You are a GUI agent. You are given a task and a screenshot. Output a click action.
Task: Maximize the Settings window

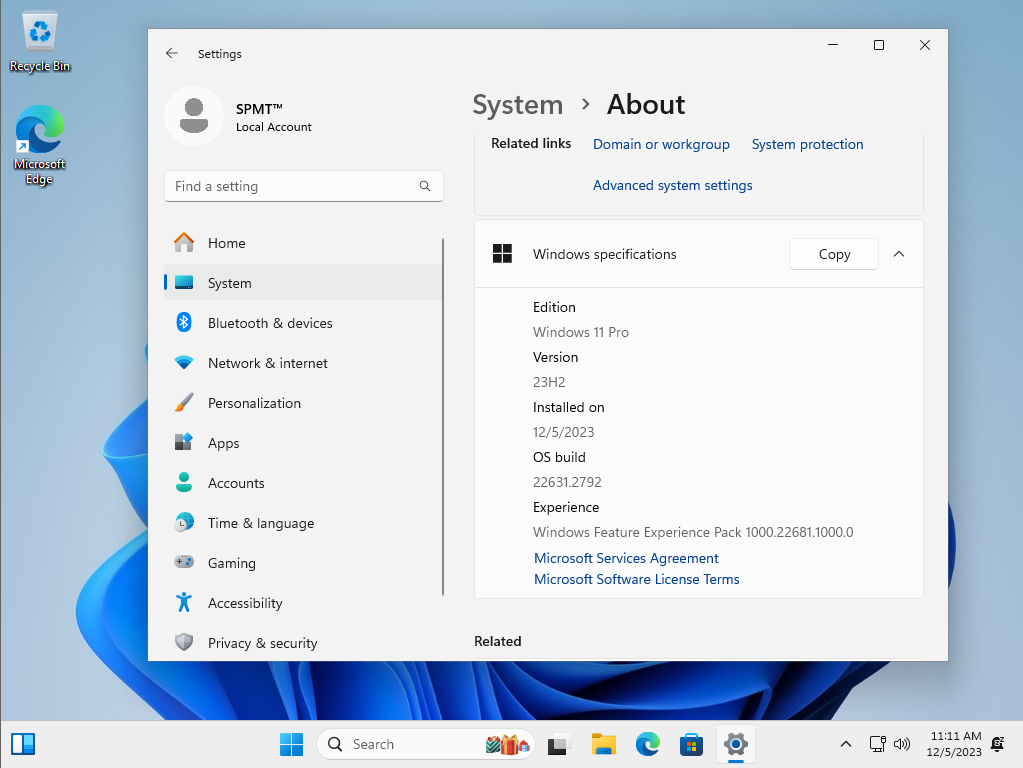pos(879,45)
